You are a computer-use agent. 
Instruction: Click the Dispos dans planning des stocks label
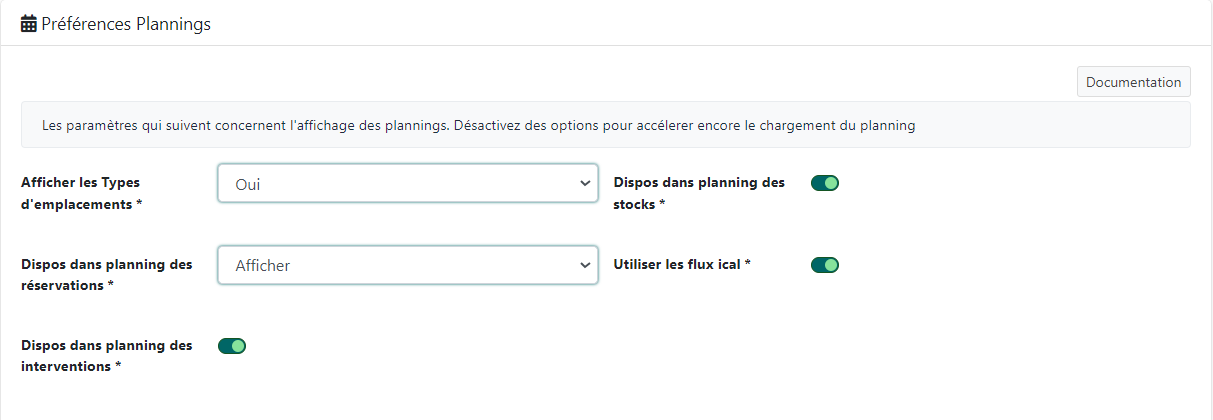click(699, 193)
